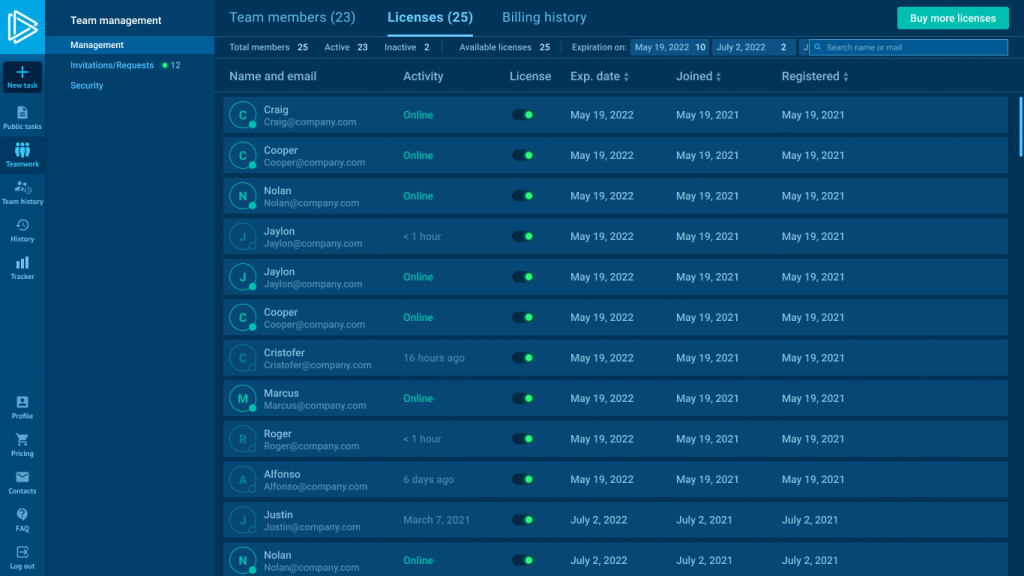Log out via sidebar icon
Viewport: 1024px width, 576px height.
coord(22,557)
